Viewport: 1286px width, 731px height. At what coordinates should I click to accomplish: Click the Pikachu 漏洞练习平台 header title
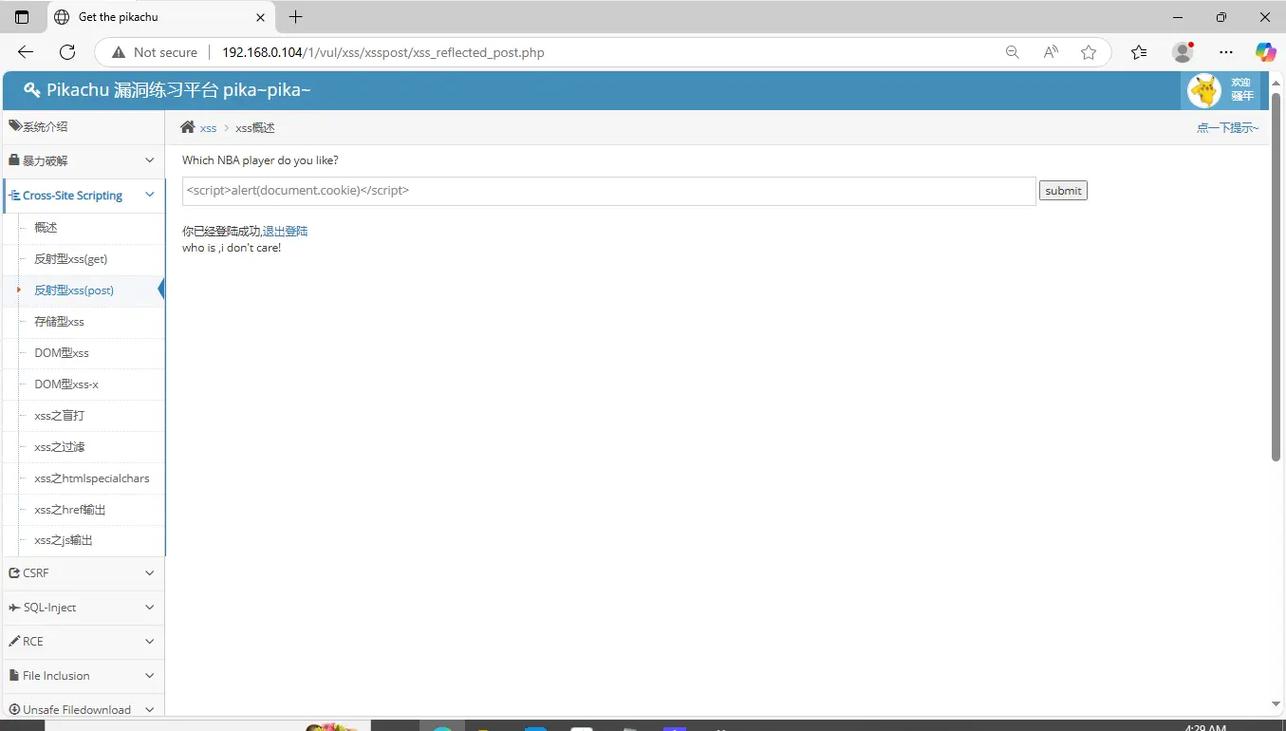tap(179, 90)
